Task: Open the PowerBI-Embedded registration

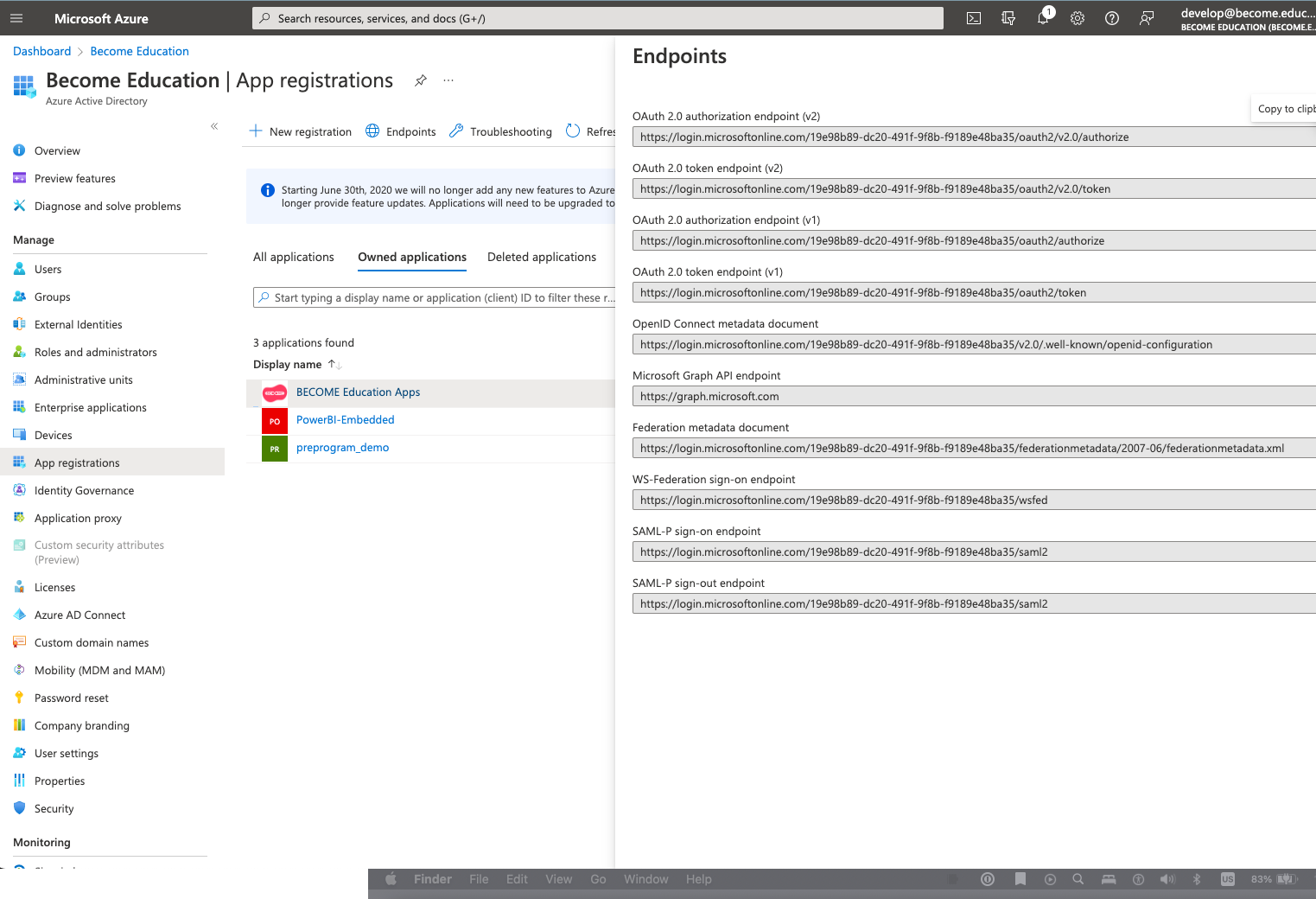Action: (345, 420)
